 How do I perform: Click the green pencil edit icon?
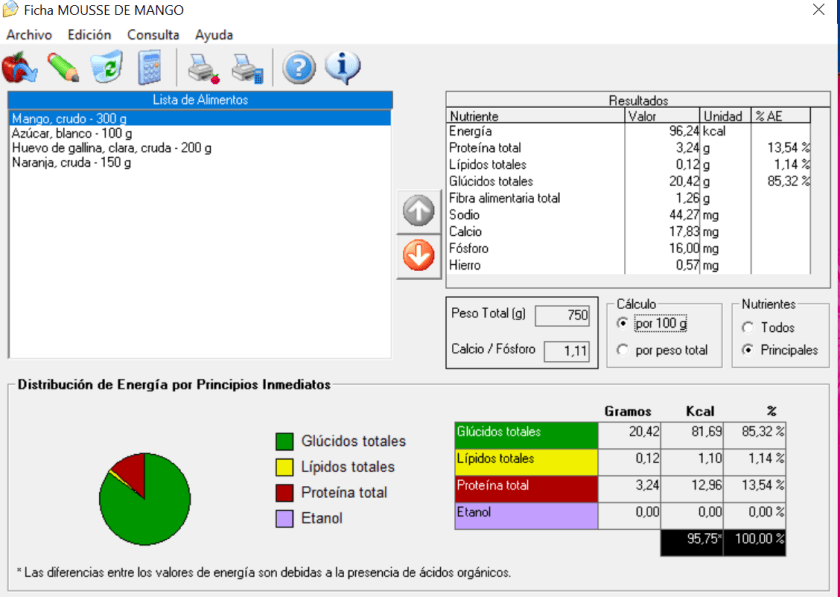pos(62,67)
